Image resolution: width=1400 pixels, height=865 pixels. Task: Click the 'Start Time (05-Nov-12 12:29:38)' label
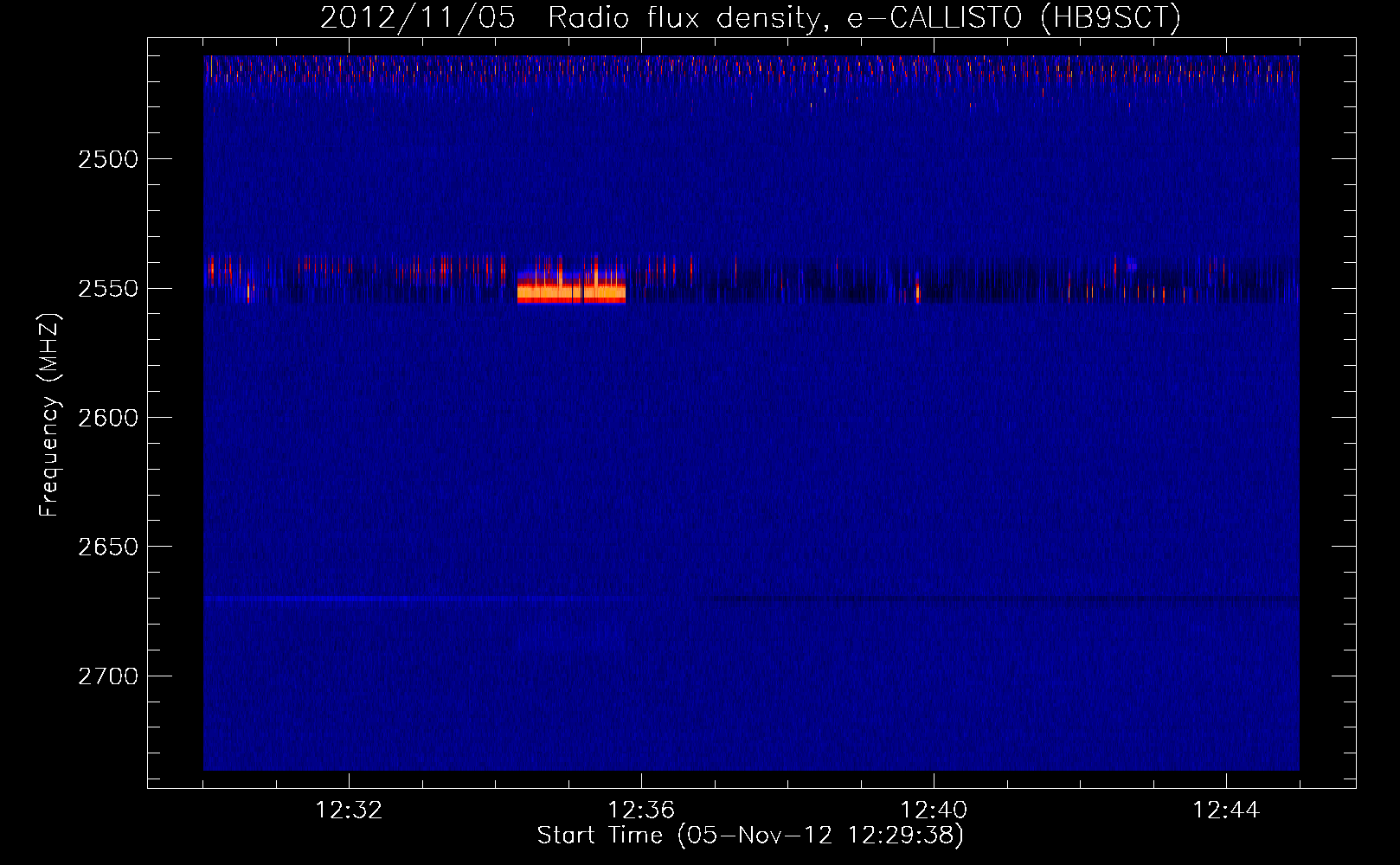[750, 836]
